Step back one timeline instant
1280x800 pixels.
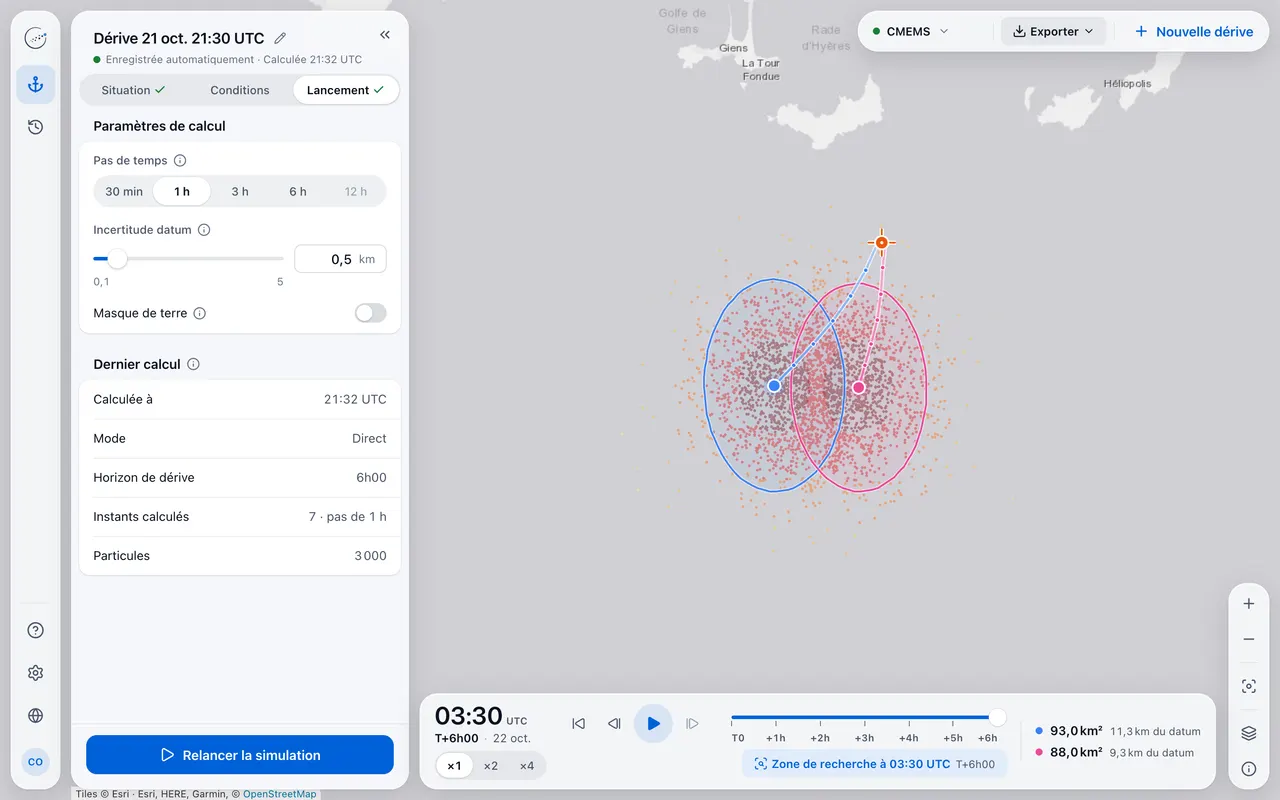click(615, 723)
